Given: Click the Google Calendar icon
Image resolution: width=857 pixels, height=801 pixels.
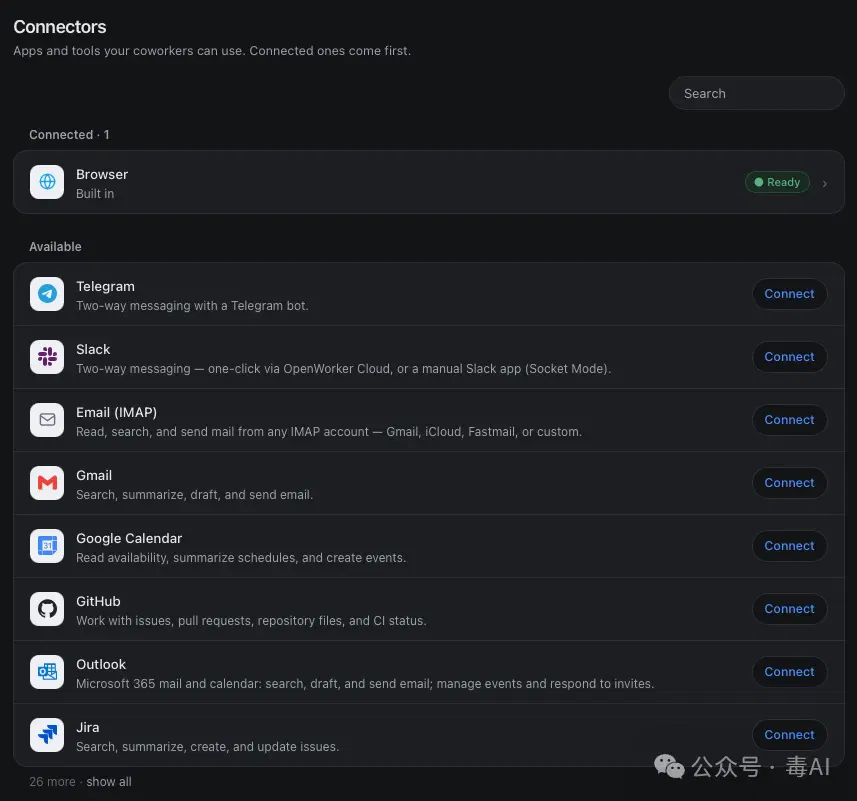Looking at the screenshot, I should (47, 546).
